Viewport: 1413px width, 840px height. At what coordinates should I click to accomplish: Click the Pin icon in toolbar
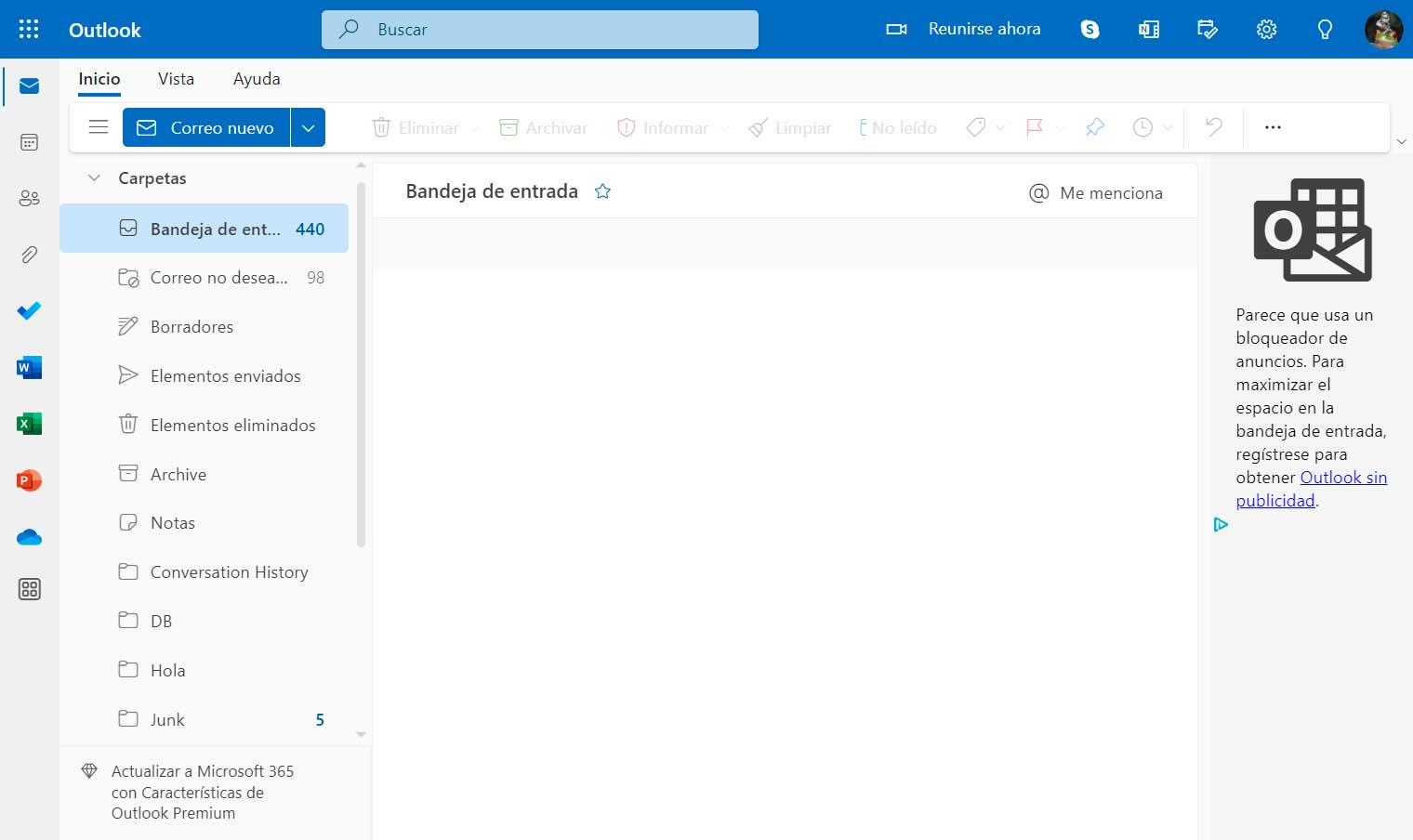pos(1095,127)
